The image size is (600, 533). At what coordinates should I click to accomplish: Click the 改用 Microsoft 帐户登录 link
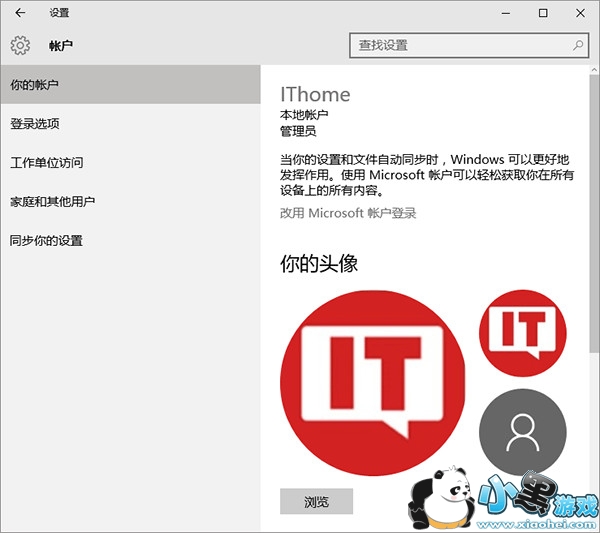(x=348, y=213)
